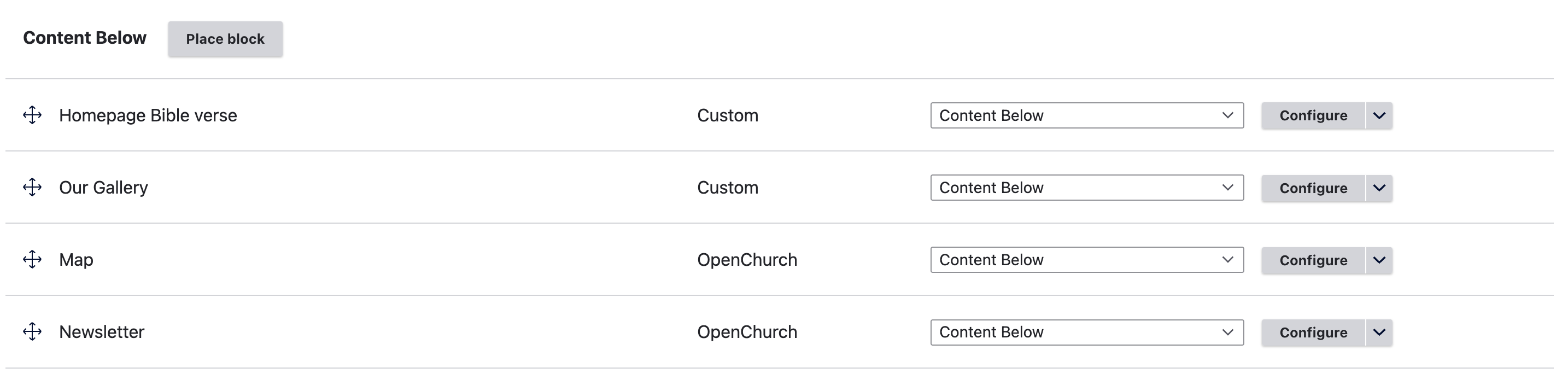Open the region dropdown for Newsletter
This screenshot has width=1568, height=385.
tap(1086, 332)
